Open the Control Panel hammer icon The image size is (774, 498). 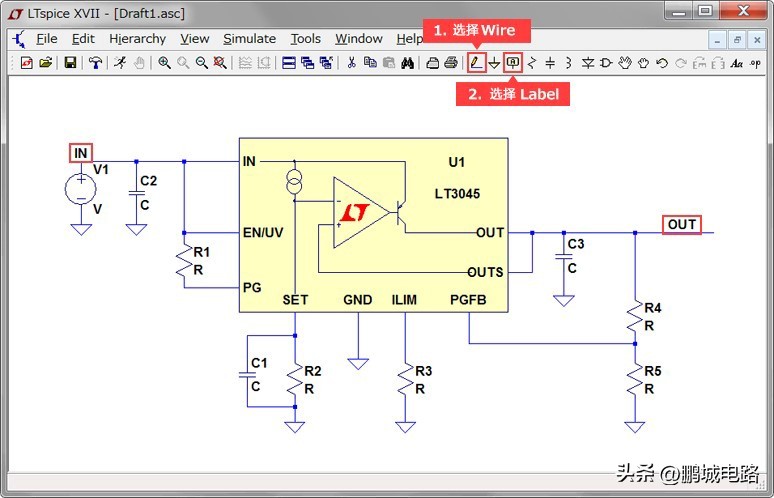[95, 63]
